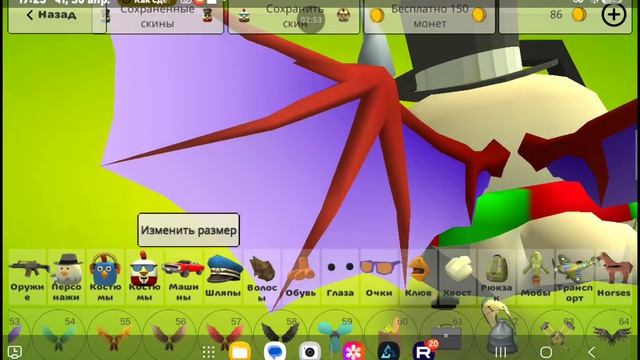640x360 pixels.
Task: Open the blue Messages app in taskbar
Action: (274, 351)
